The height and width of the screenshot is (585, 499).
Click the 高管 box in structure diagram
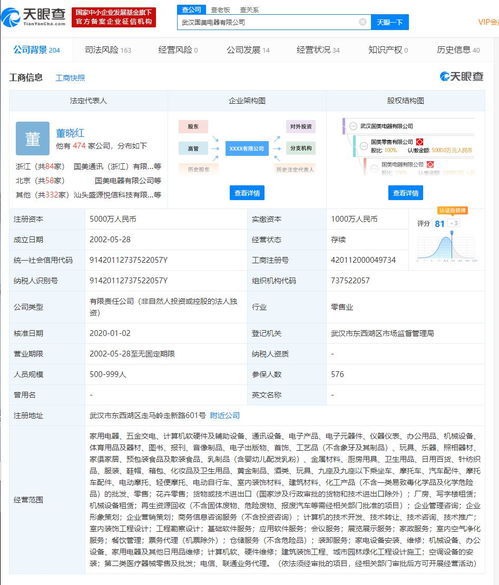pyautogui.click(x=193, y=148)
